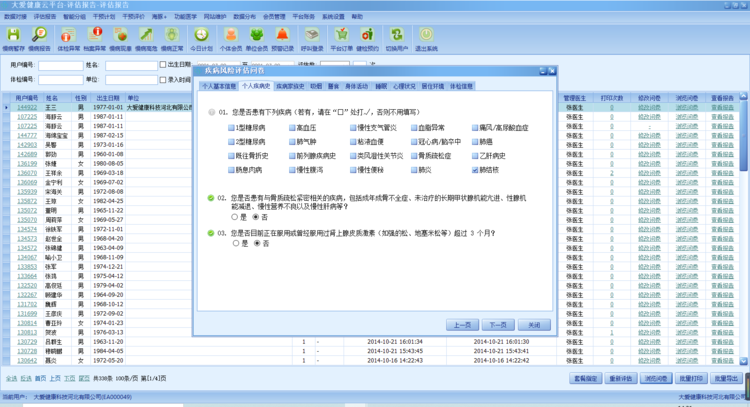Open 单位会员 green group icon
This screenshot has height=407, width=750.
click(x=256, y=34)
